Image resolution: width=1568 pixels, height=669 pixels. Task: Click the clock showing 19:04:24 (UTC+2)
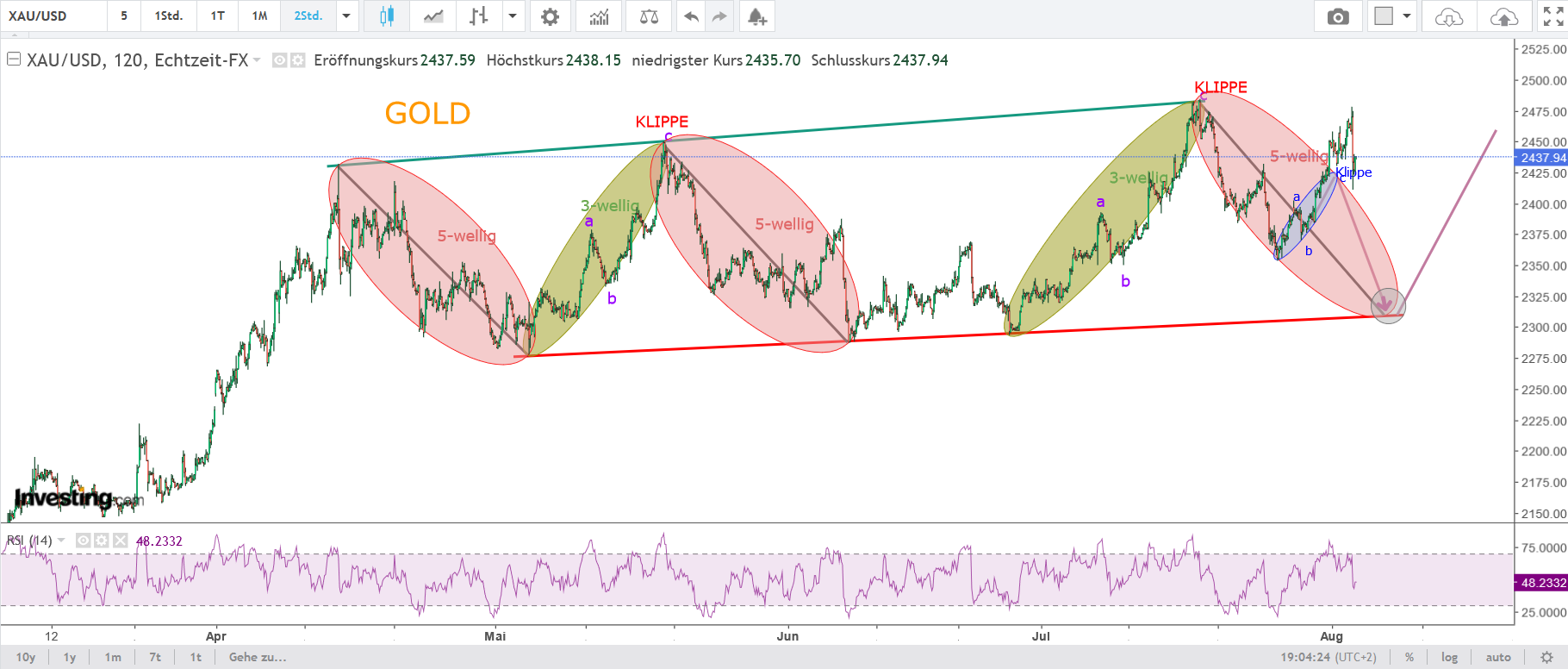click(x=1328, y=657)
